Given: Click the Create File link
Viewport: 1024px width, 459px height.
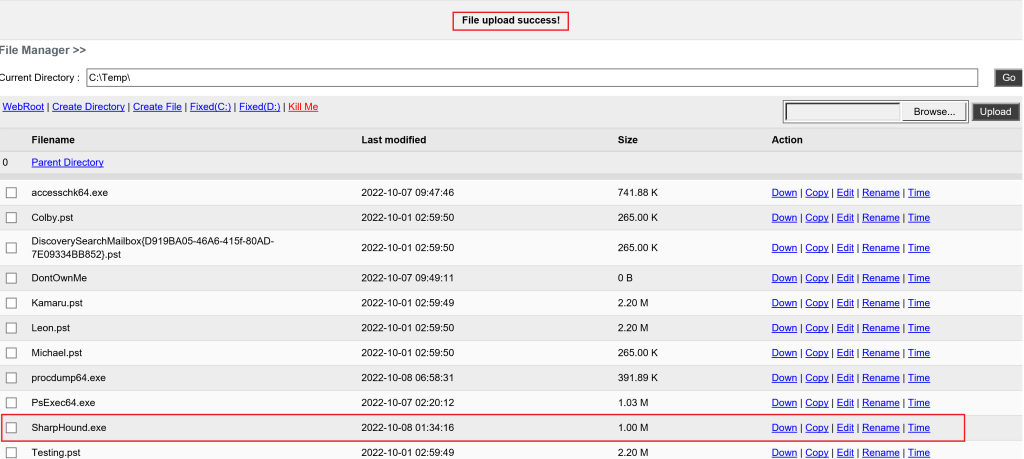Looking at the screenshot, I should click(x=157, y=107).
